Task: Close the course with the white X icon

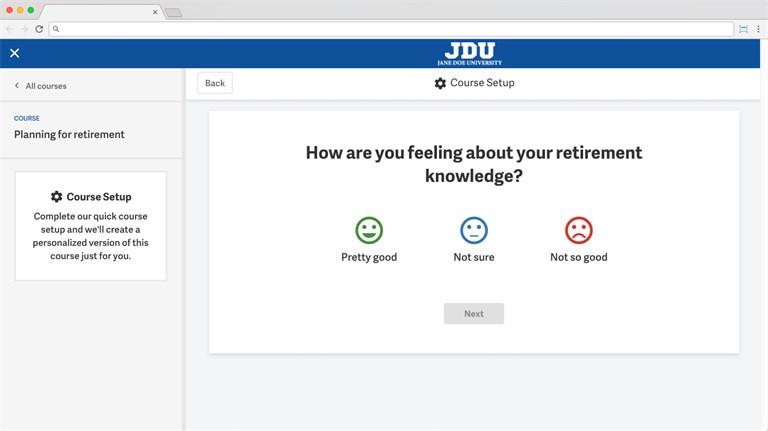Action: (14, 53)
